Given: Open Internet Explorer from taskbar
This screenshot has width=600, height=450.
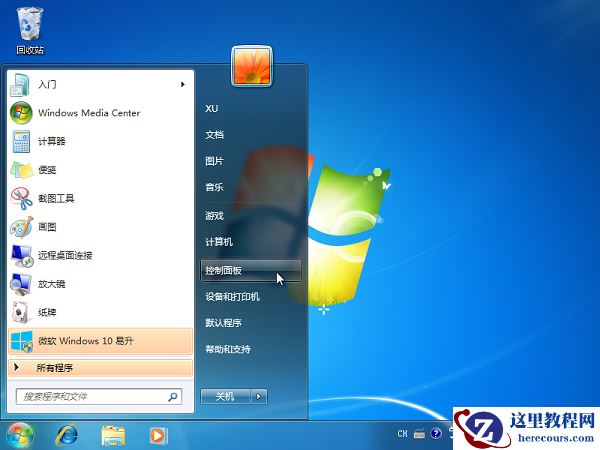Looking at the screenshot, I should pos(67,435).
